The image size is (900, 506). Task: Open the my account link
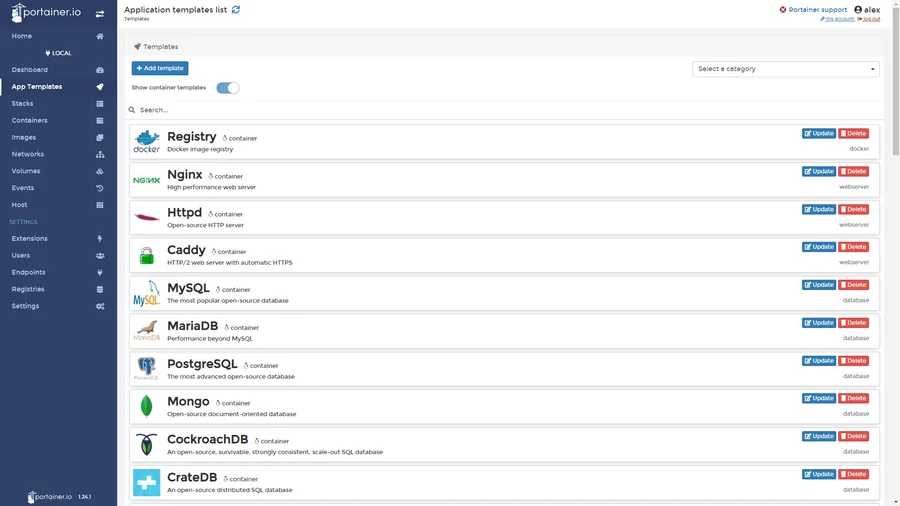point(837,19)
